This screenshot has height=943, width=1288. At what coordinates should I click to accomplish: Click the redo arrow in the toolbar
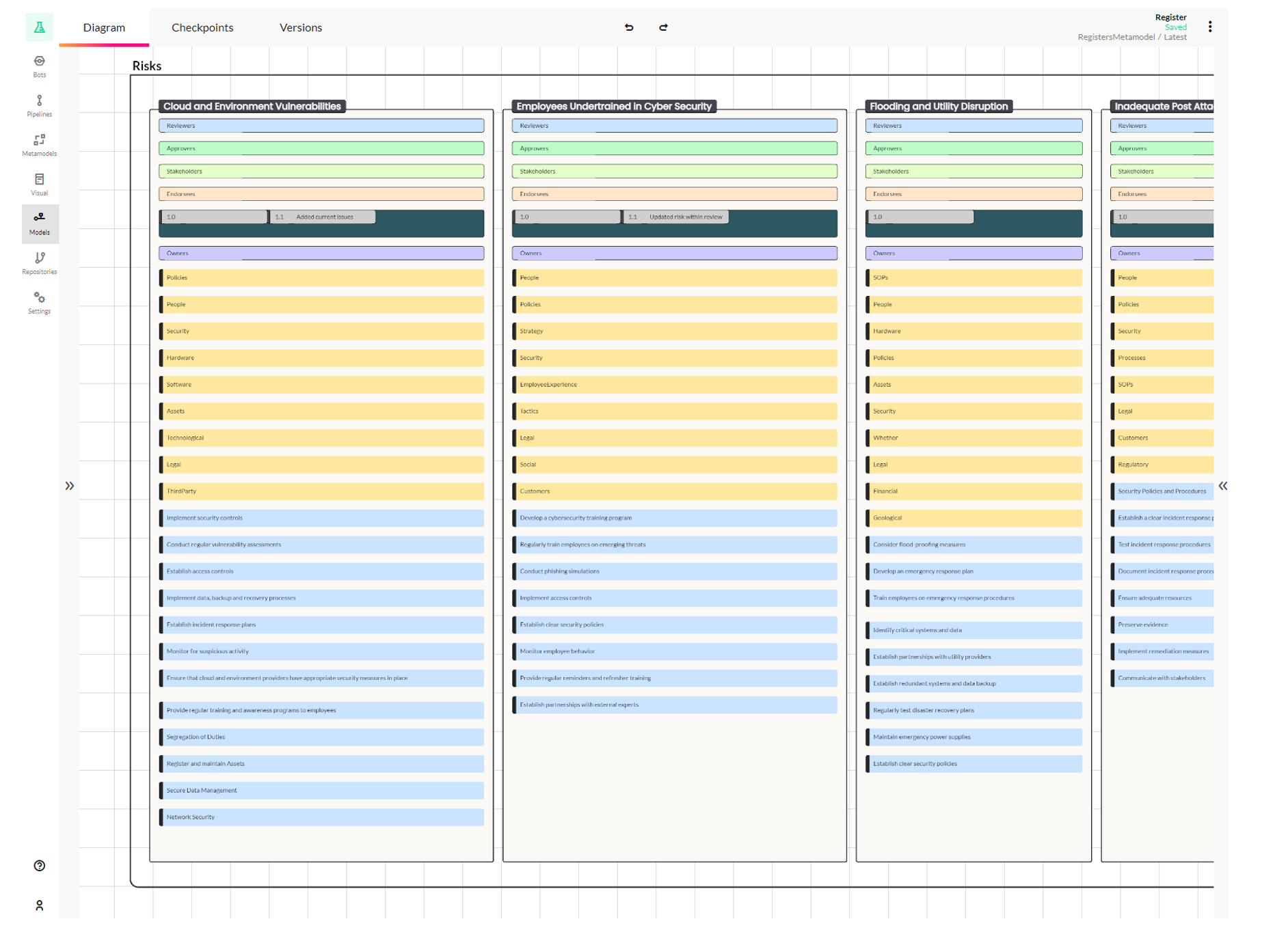coord(663,27)
